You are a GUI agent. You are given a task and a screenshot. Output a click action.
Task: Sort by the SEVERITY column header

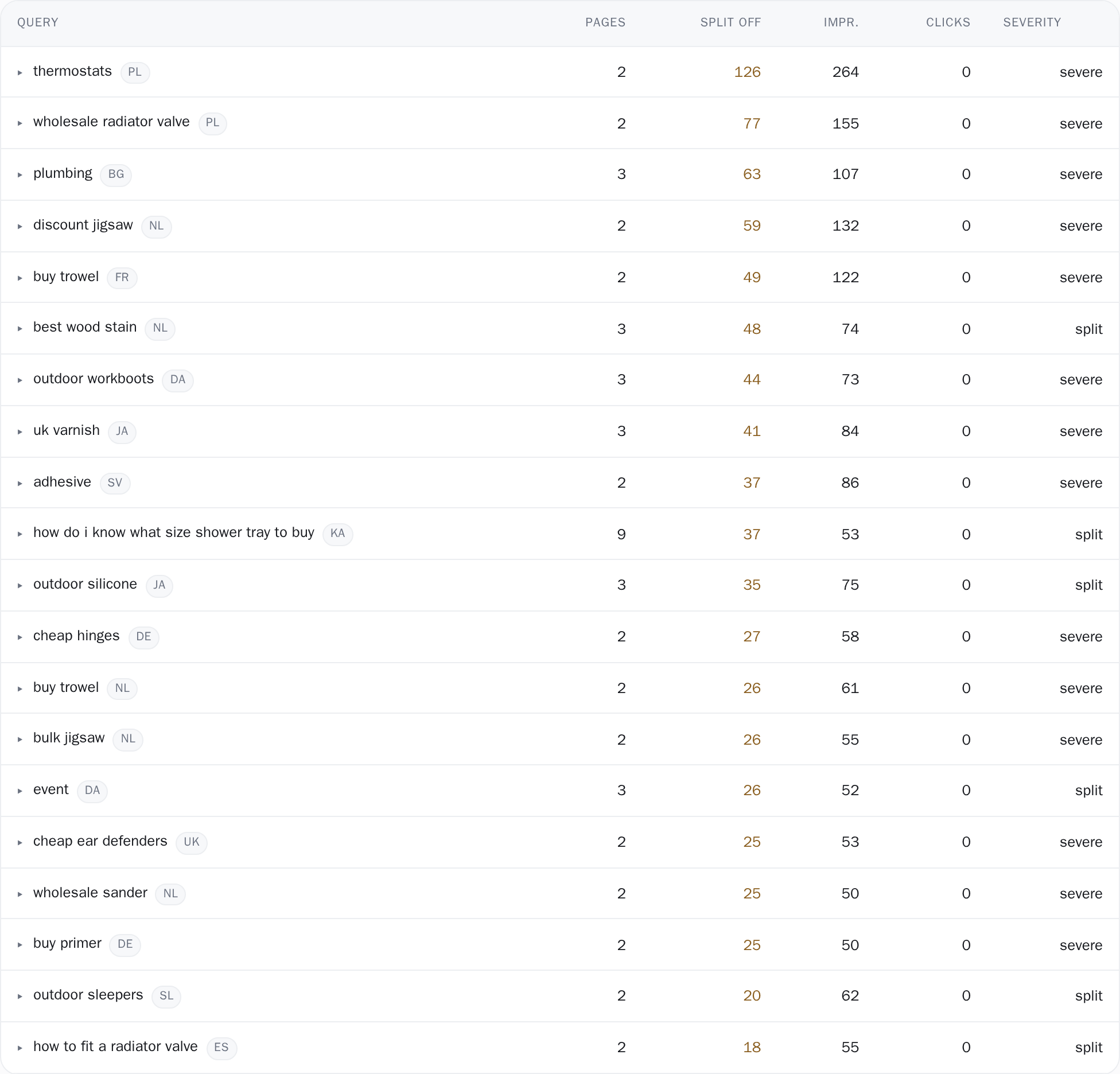point(1032,22)
